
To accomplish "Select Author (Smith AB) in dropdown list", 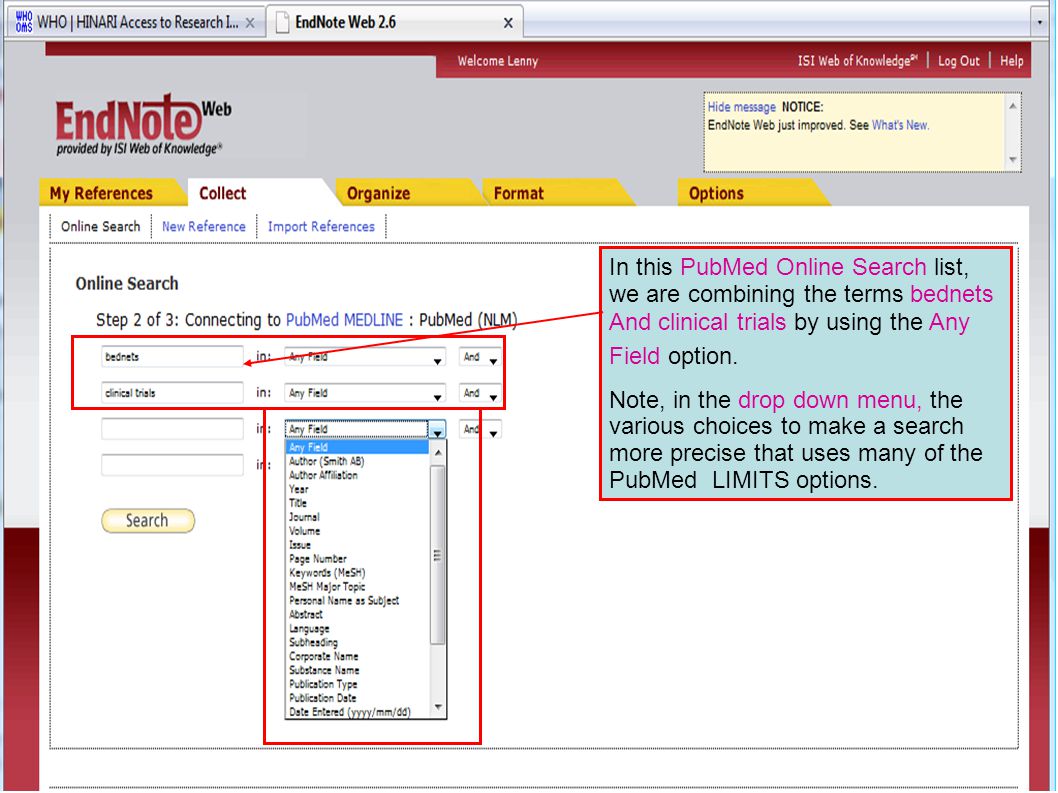I will point(358,461).
